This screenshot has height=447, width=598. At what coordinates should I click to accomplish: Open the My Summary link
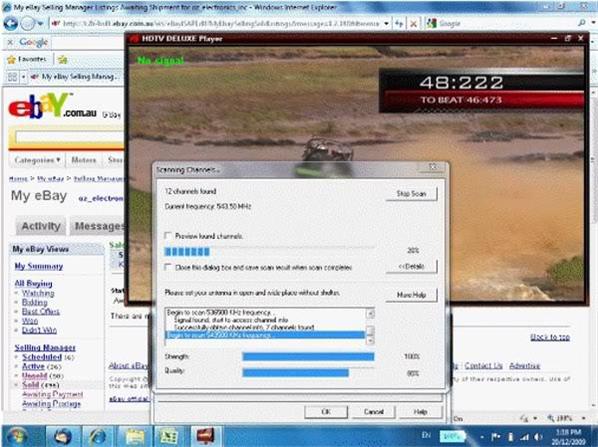coord(39,266)
